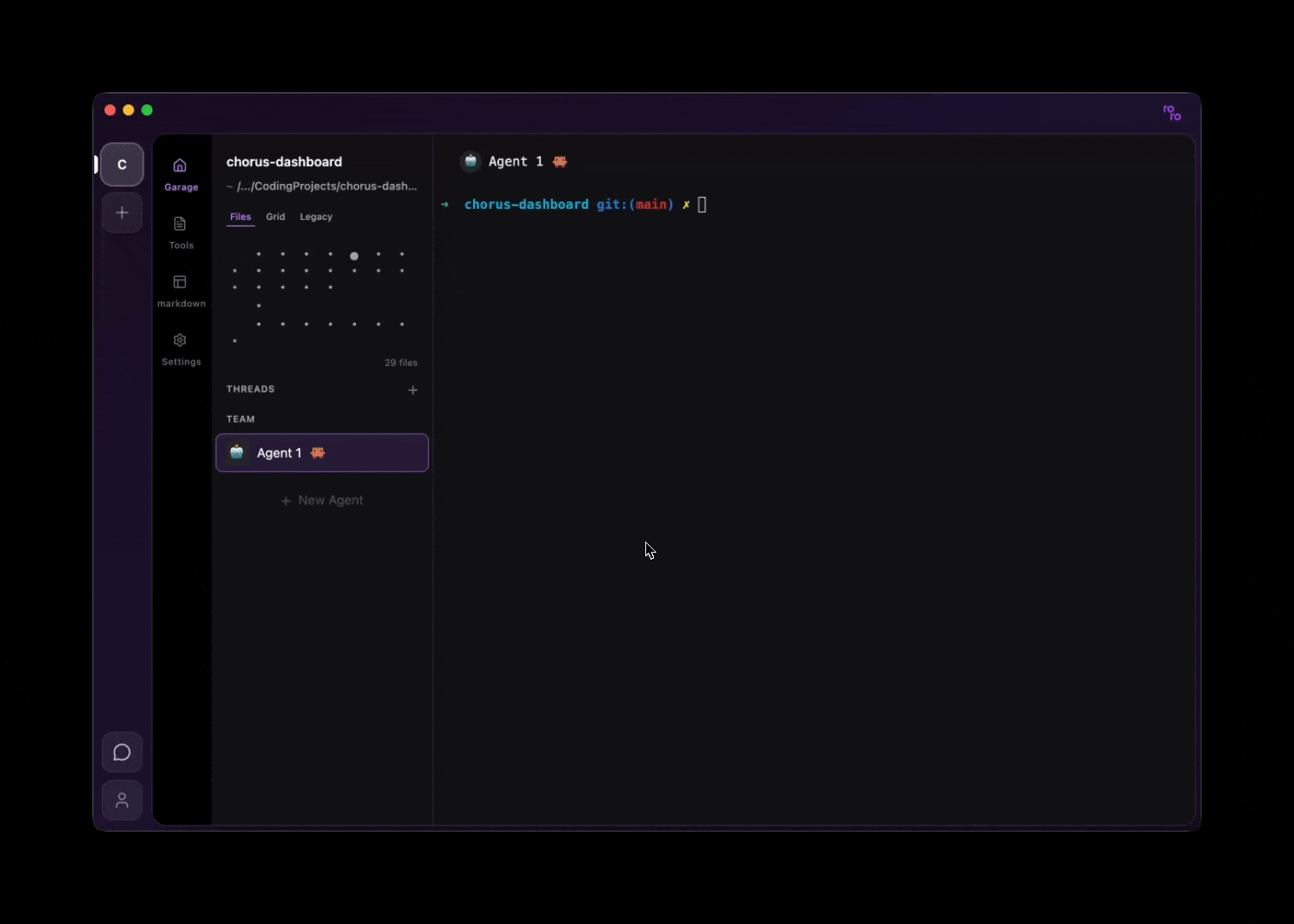This screenshot has height=924, width=1294.
Task: Switch to the Legacy tab
Action: [x=316, y=216]
